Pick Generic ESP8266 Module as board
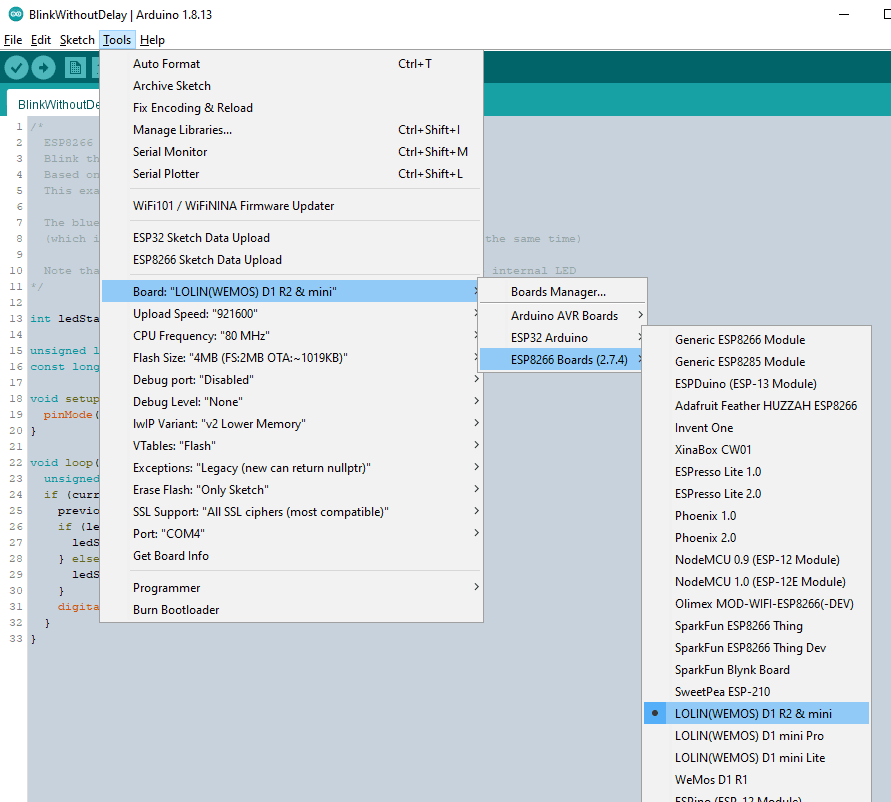This screenshot has height=802, width=891. click(x=739, y=339)
